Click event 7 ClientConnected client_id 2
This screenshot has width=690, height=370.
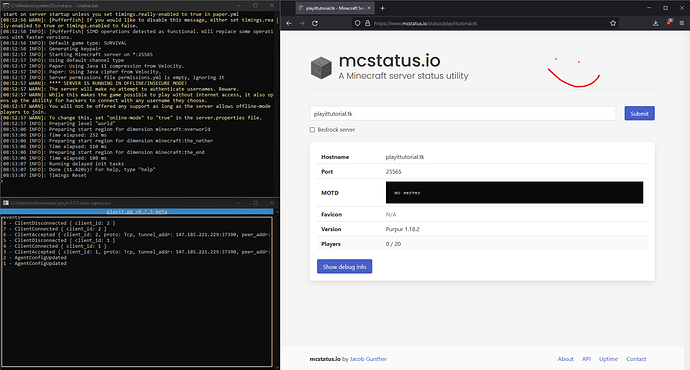click(55, 229)
